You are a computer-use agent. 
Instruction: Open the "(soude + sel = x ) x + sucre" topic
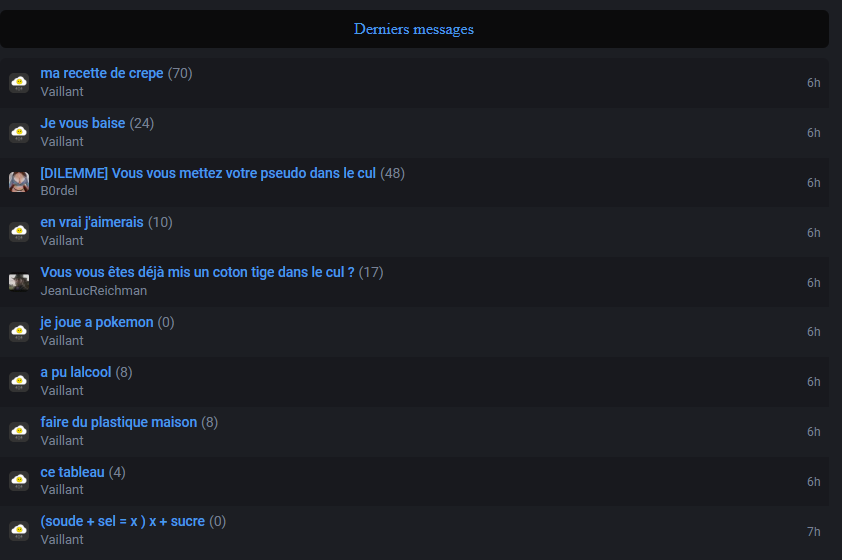123,521
